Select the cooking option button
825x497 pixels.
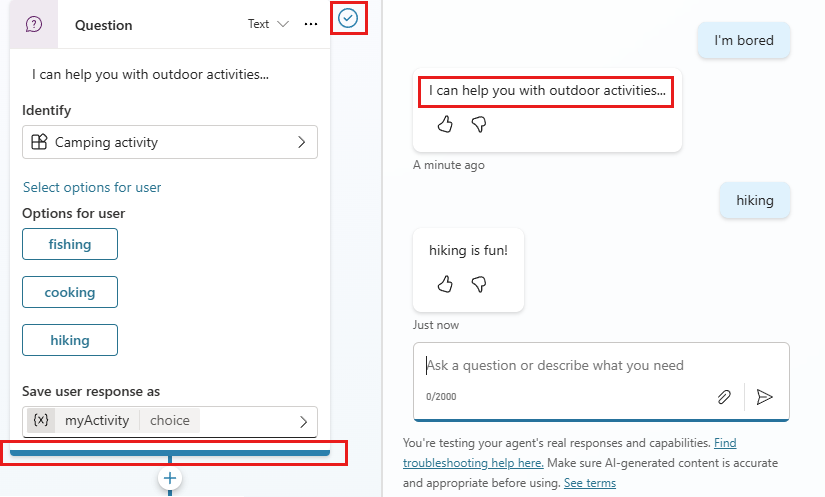(x=70, y=292)
